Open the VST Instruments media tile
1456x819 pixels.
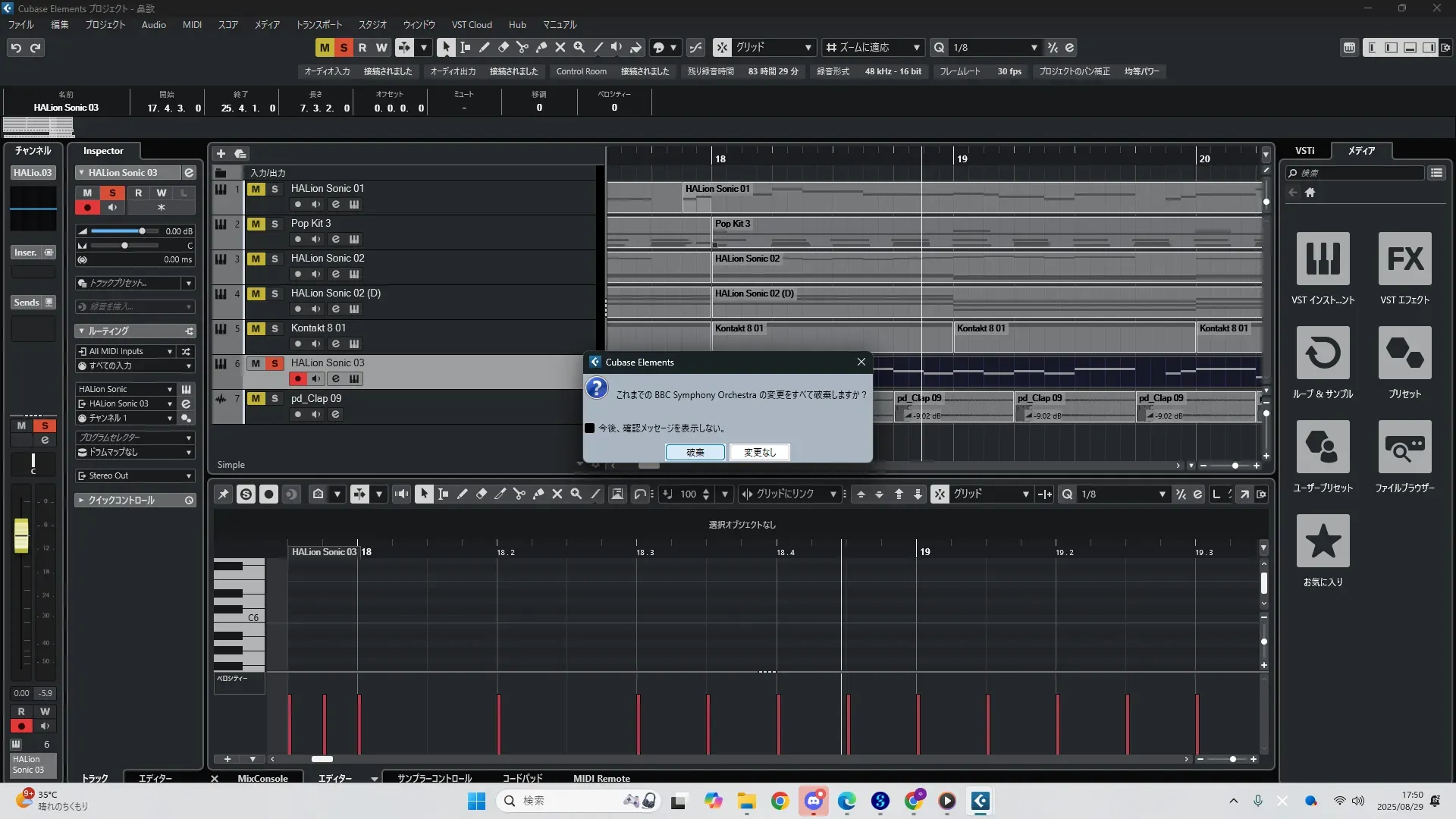pos(1323,259)
